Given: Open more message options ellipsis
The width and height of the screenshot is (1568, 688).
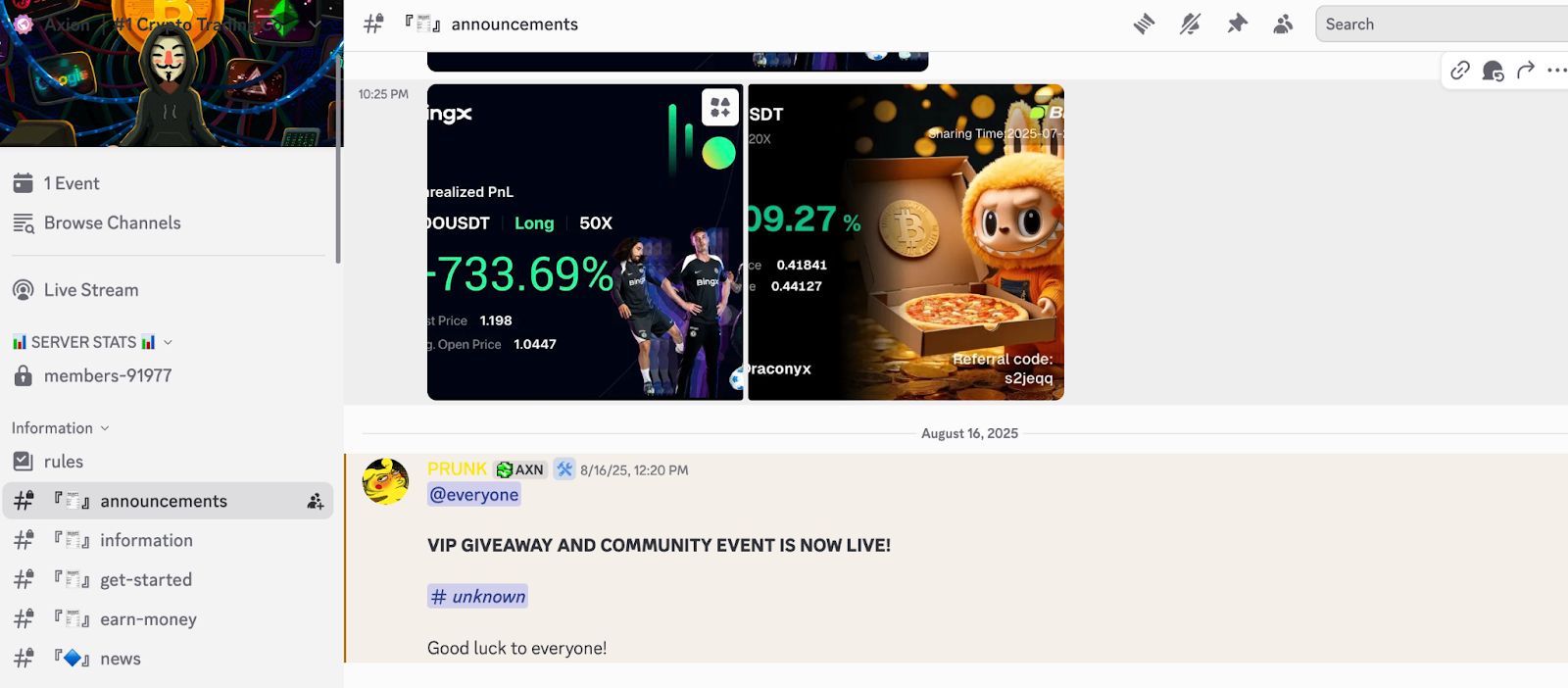Looking at the screenshot, I should 1556,71.
